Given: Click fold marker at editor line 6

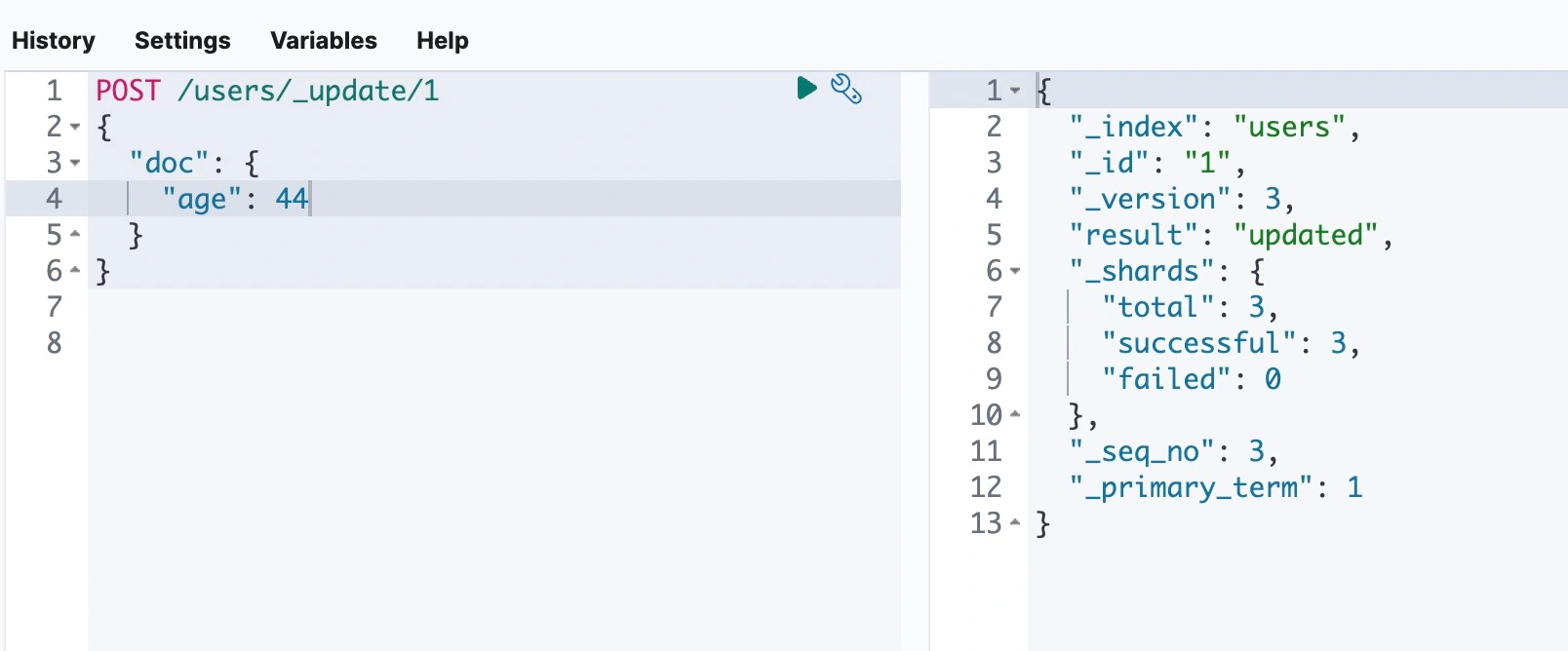Looking at the screenshot, I should [x=75, y=271].
